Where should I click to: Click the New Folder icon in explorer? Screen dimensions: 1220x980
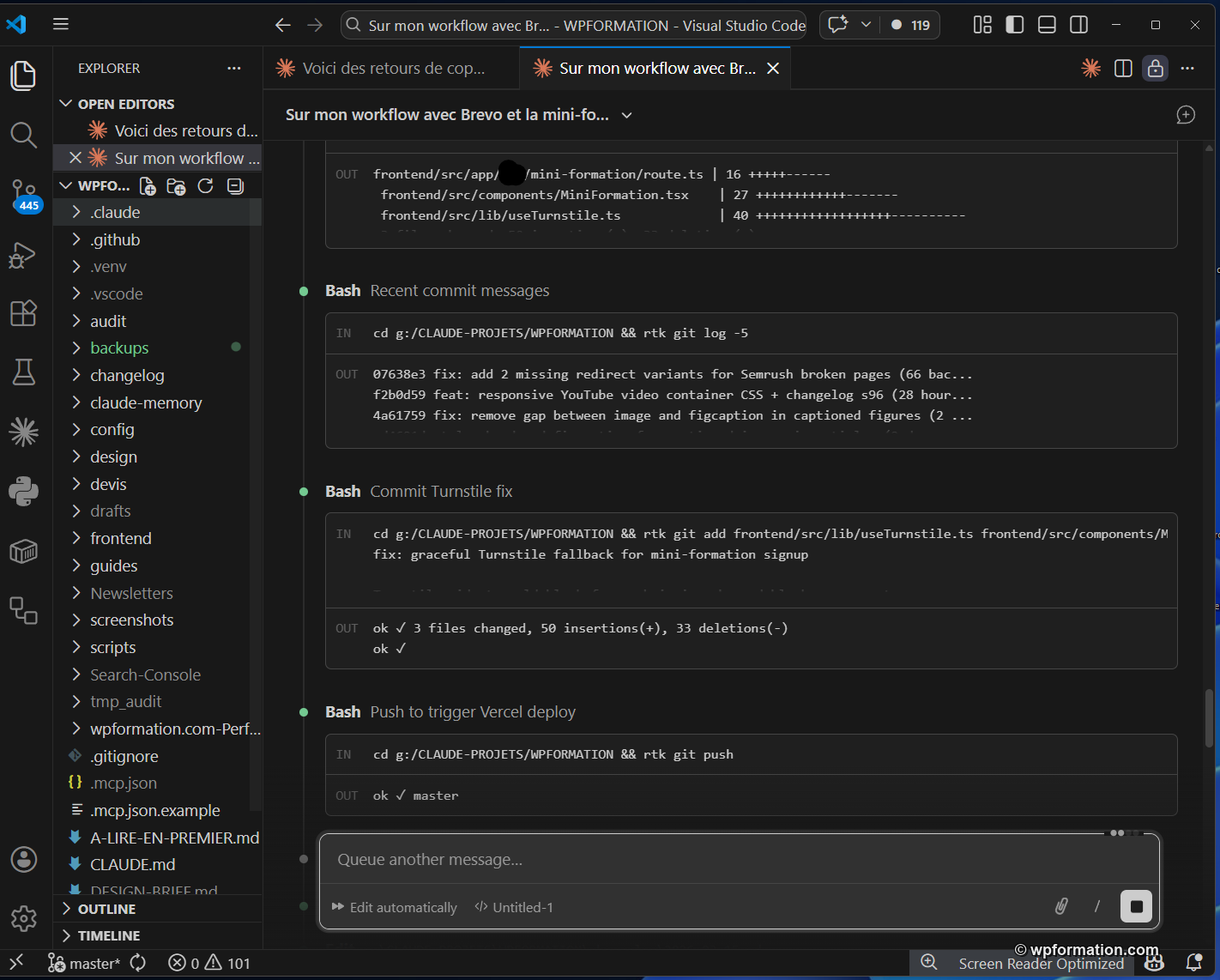click(176, 185)
